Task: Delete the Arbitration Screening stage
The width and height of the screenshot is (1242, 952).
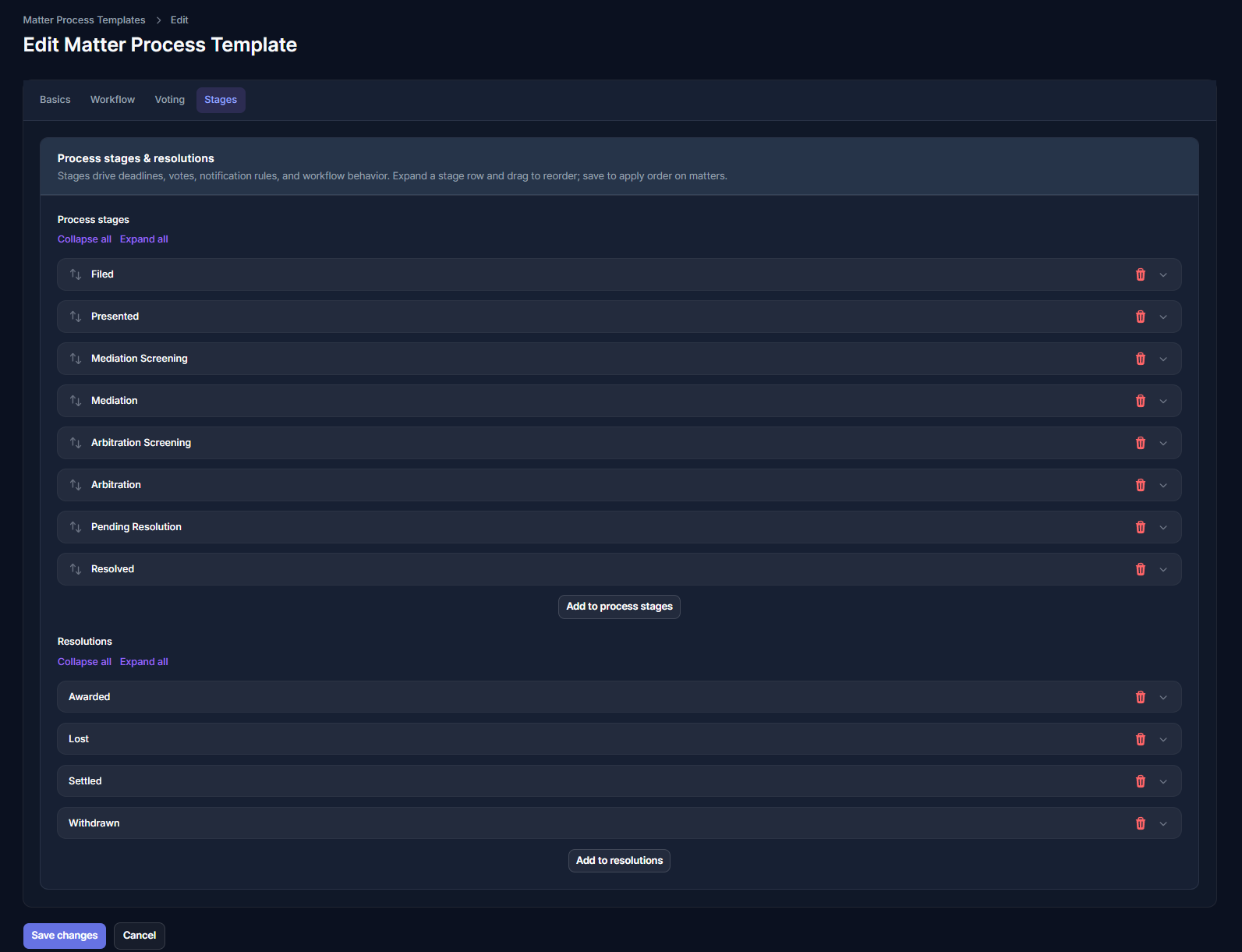Action: 1141,443
